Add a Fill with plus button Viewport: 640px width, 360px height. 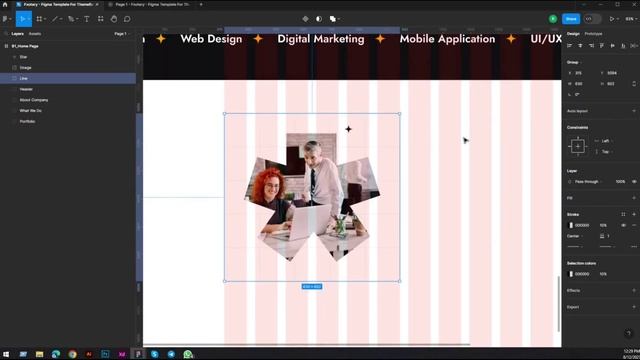pyautogui.click(x=634, y=198)
